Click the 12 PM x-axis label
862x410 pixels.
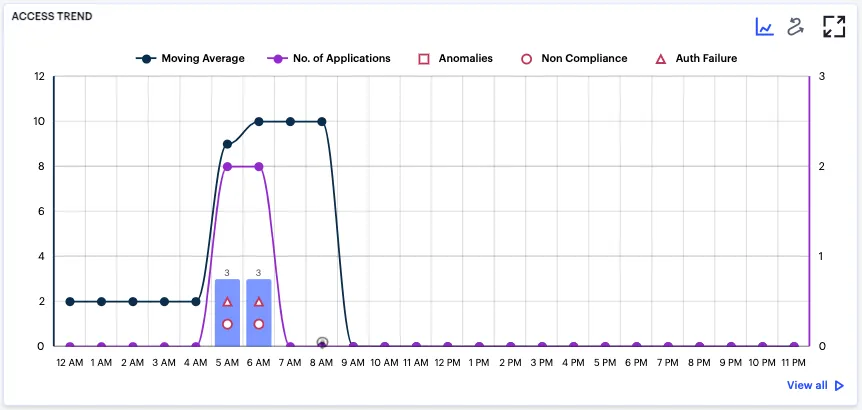tap(447, 363)
